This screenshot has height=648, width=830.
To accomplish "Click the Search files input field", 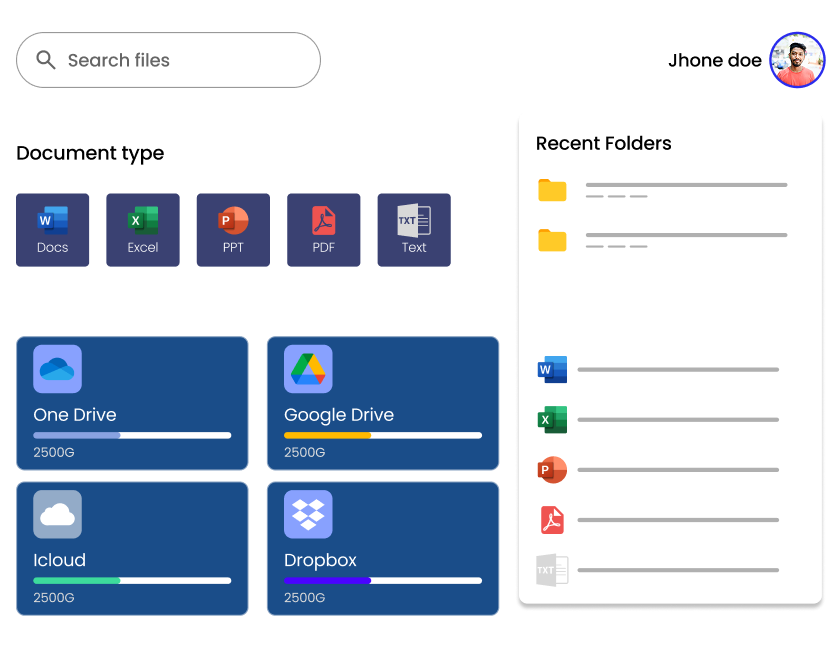I will click(168, 60).
